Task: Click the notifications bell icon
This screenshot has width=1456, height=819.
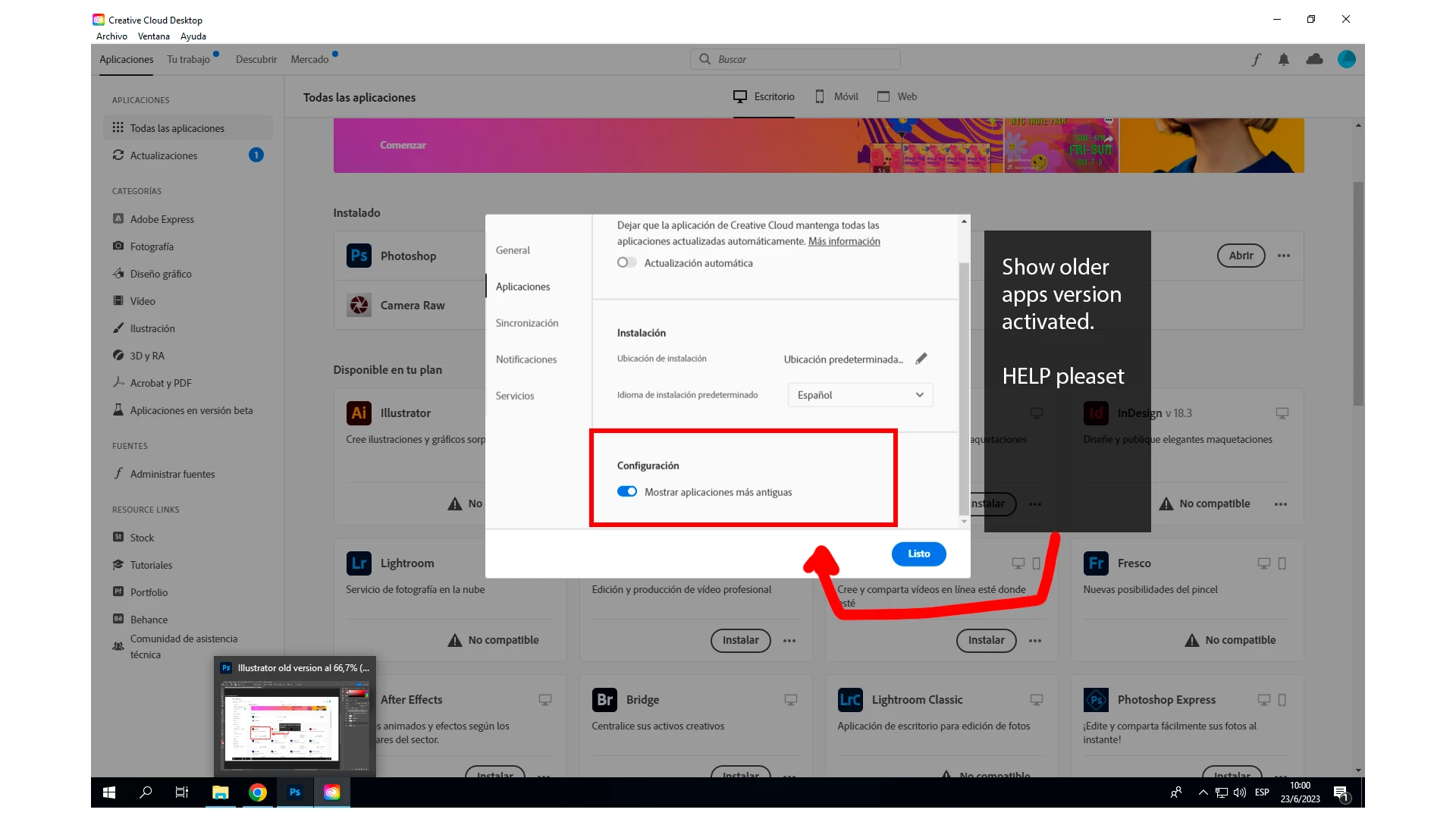Action: (x=1283, y=59)
